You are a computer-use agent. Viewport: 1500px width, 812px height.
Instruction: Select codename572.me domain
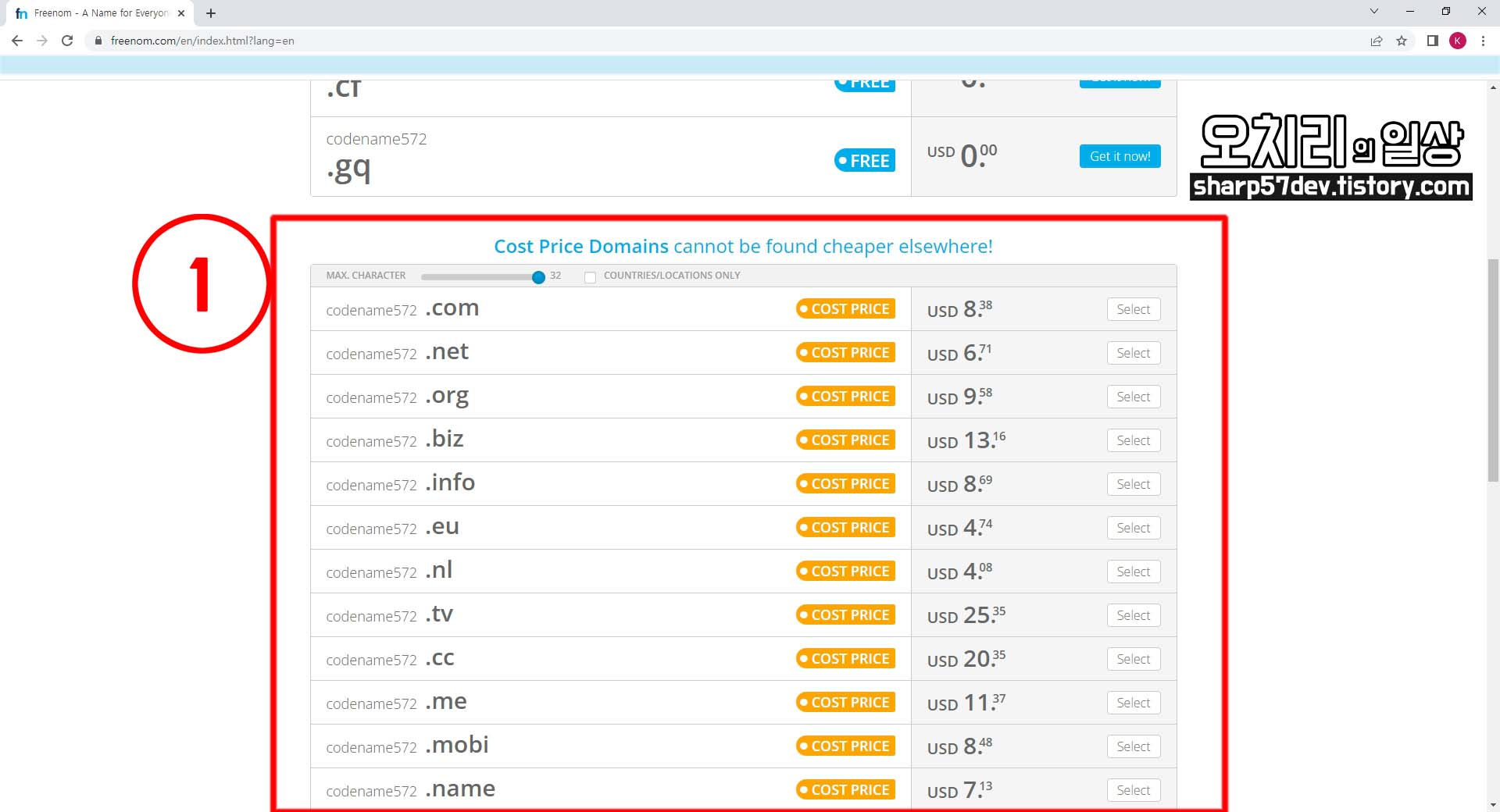(1133, 703)
